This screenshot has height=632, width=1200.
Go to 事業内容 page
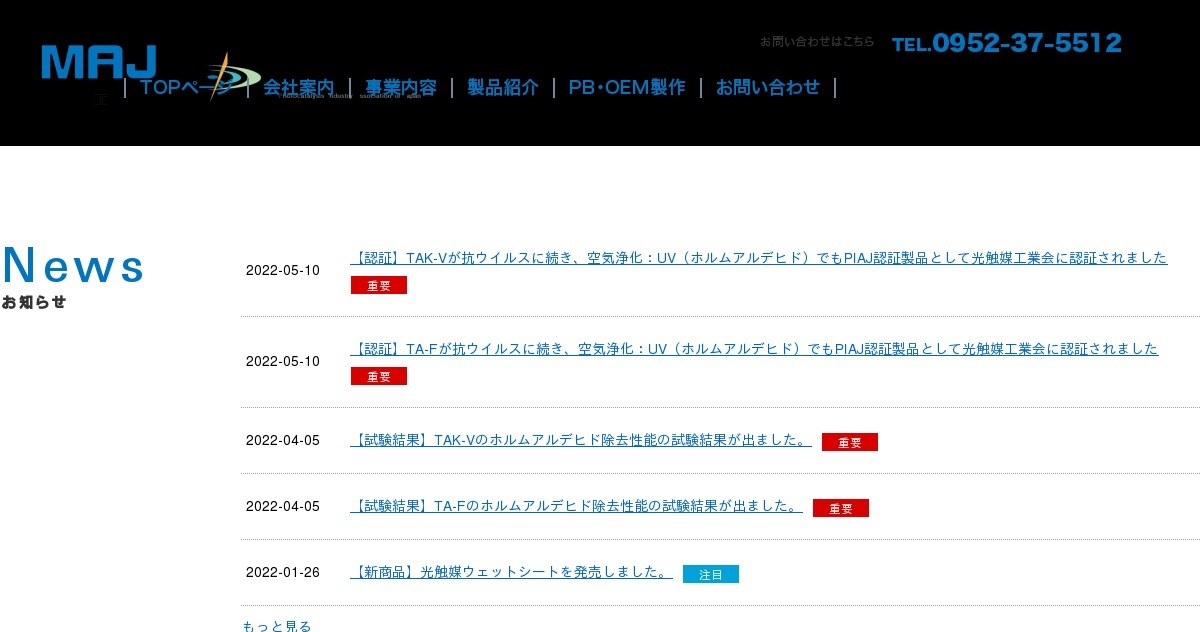[x=401, y=87]
